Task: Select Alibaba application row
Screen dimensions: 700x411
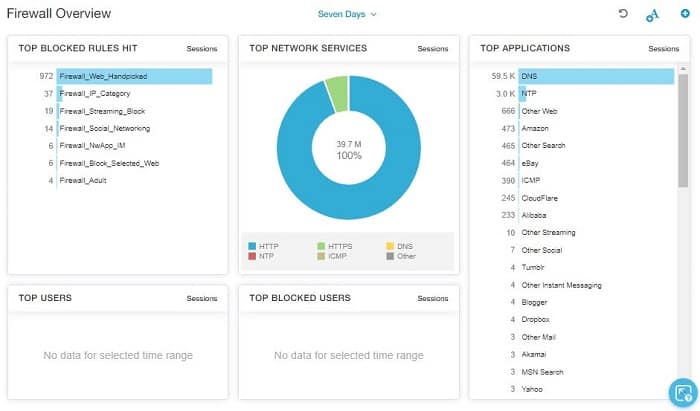Action: pyautogui.click(x=534, y=215)
